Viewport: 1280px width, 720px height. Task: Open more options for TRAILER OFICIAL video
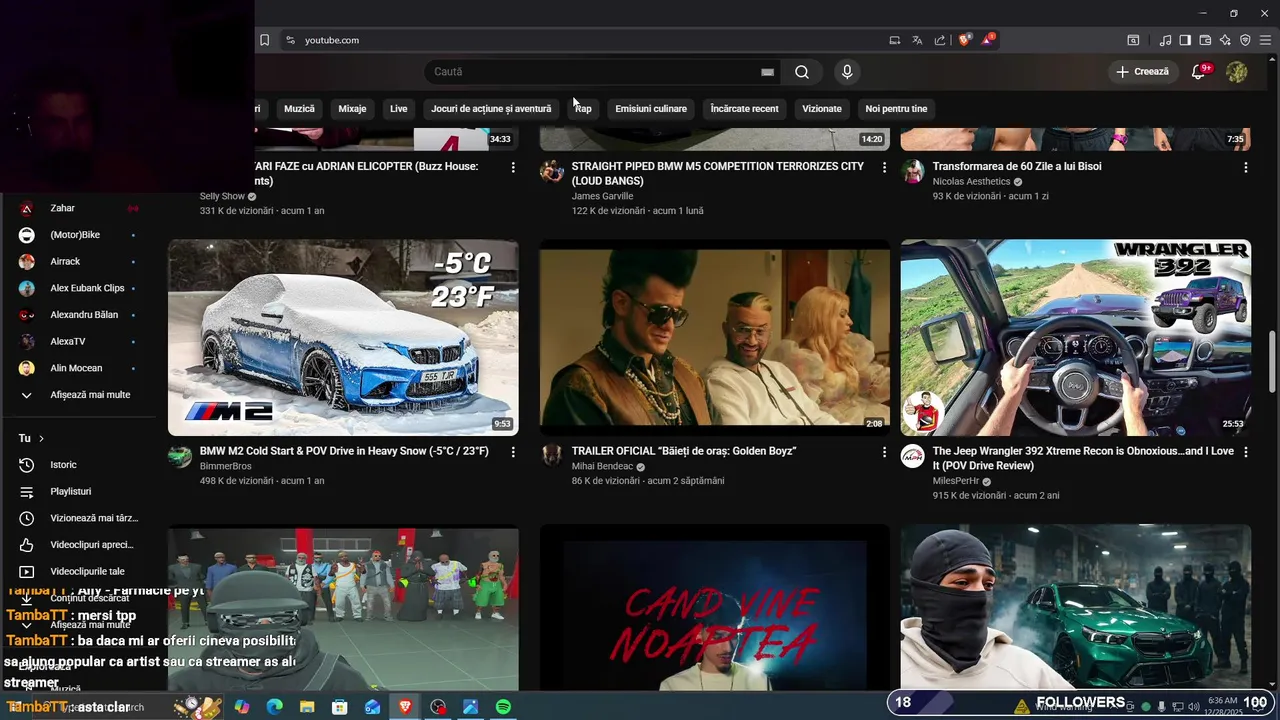point(884,452)
